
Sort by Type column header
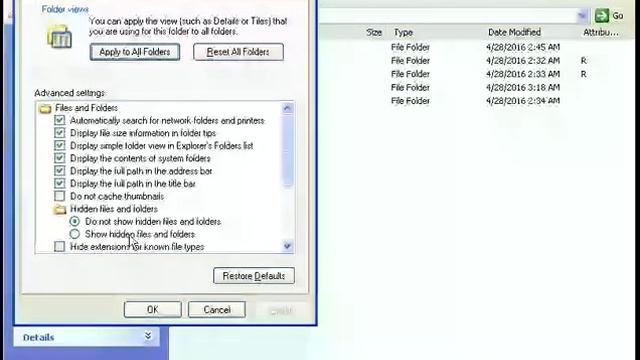click(x=403, y=33)
